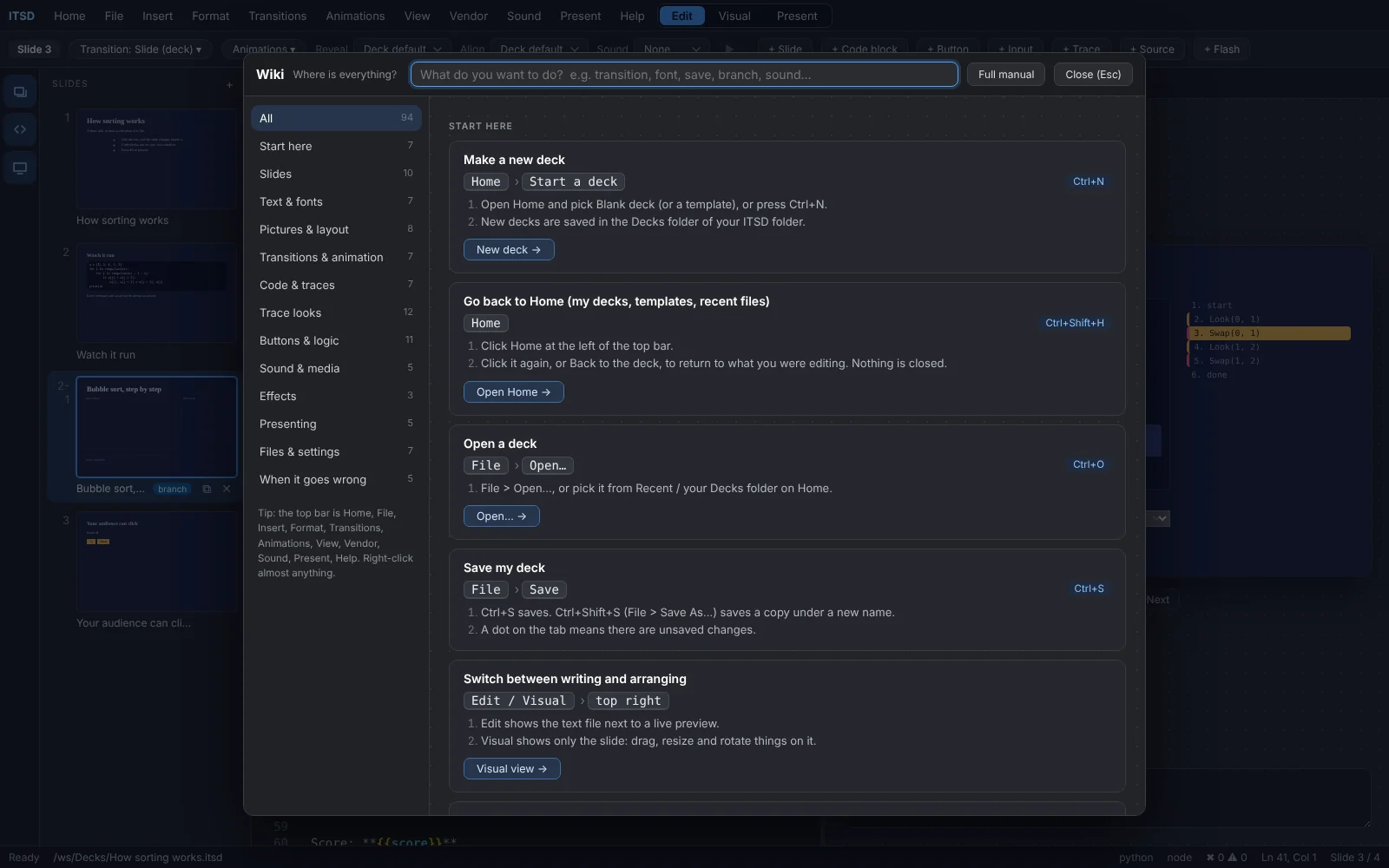Screen dimensions: 1389x868
Task: Open the slides panel sidebar icon
Action: tap(19, 92)
